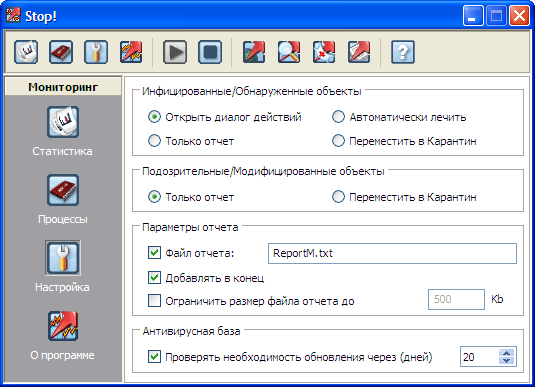
Task: Click the toolbar Processes chip icon
Action: pyautogui.click(x=61, y=52)
